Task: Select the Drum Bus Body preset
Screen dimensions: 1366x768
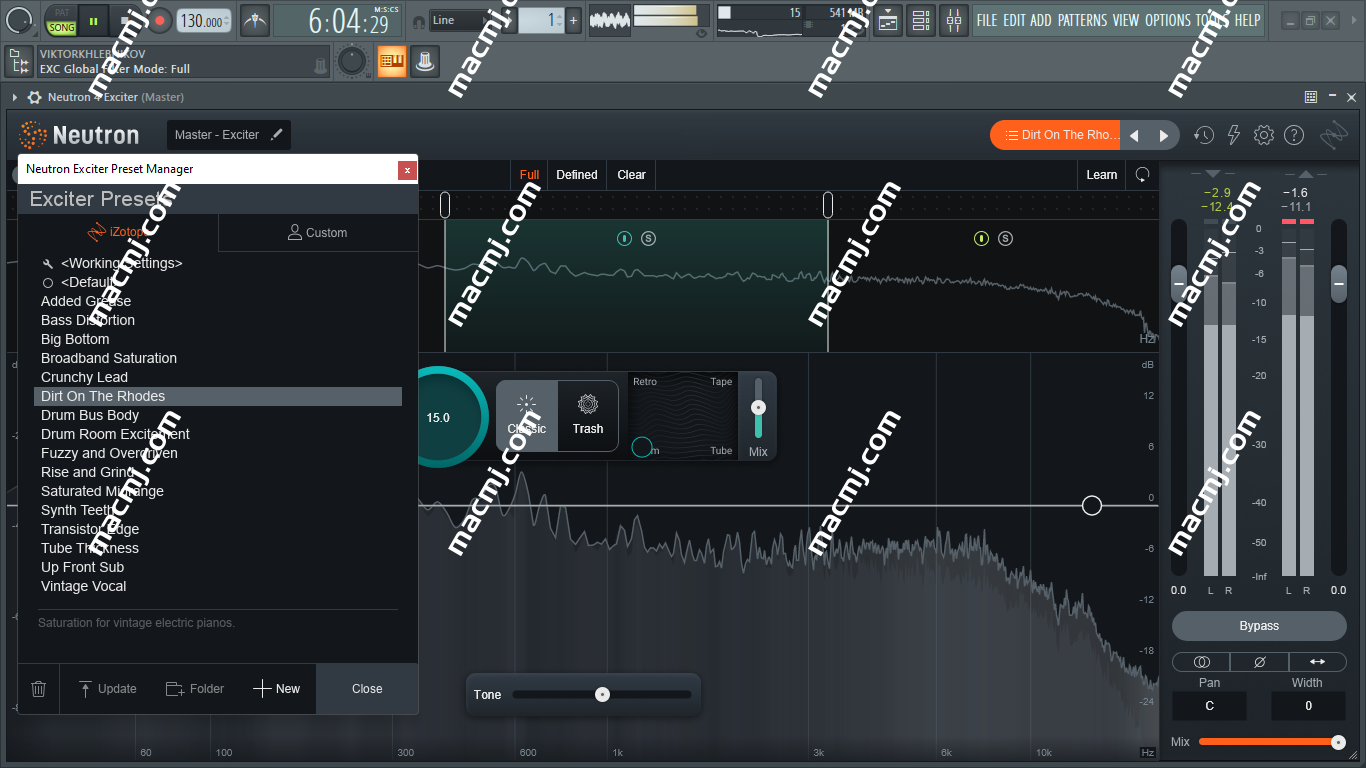Action: 90,415
